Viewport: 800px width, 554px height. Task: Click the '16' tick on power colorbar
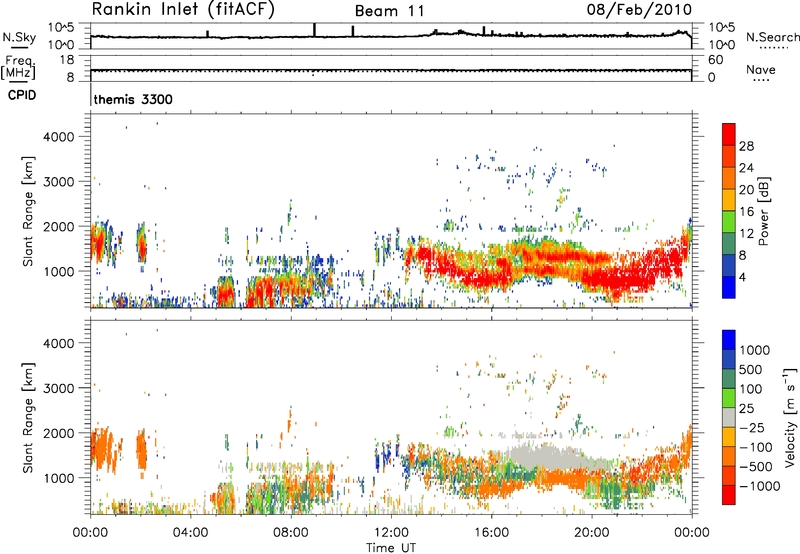(x=746, y=211)
